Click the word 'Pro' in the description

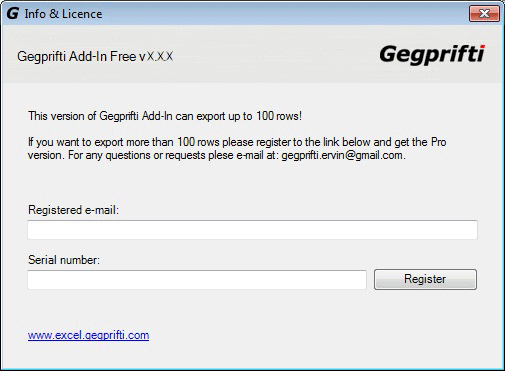coord(439,142)
